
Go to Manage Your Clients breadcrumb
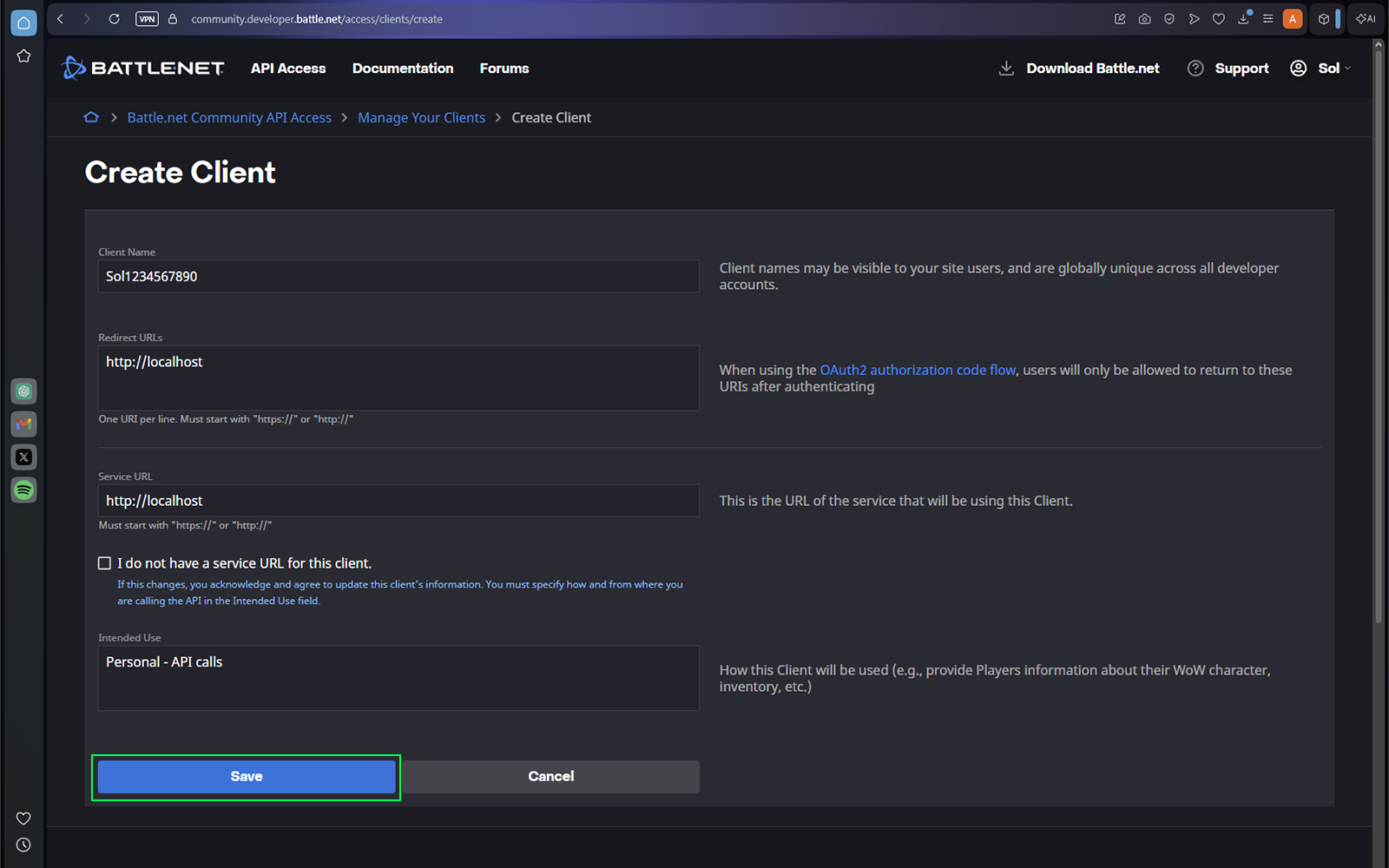(421, 117)
